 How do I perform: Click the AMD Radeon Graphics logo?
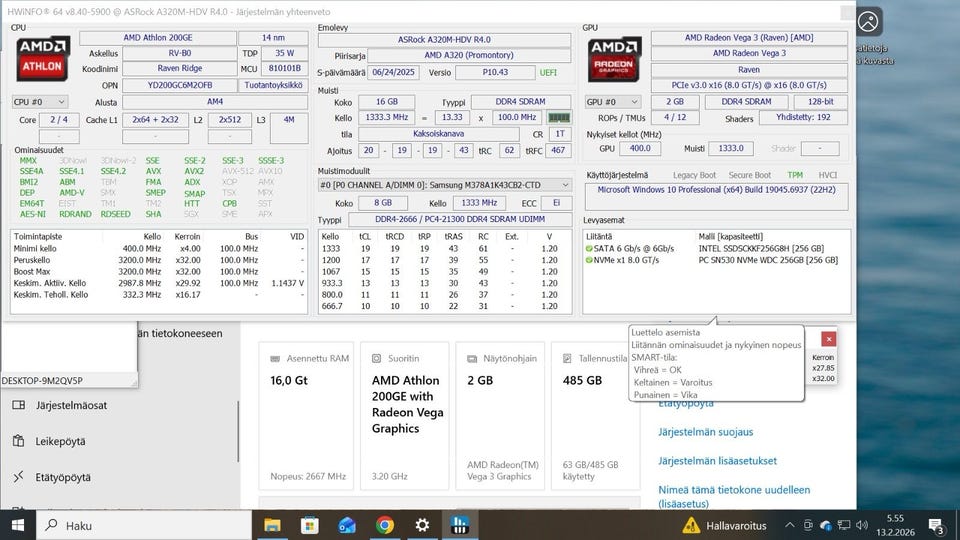pos(613,57)
